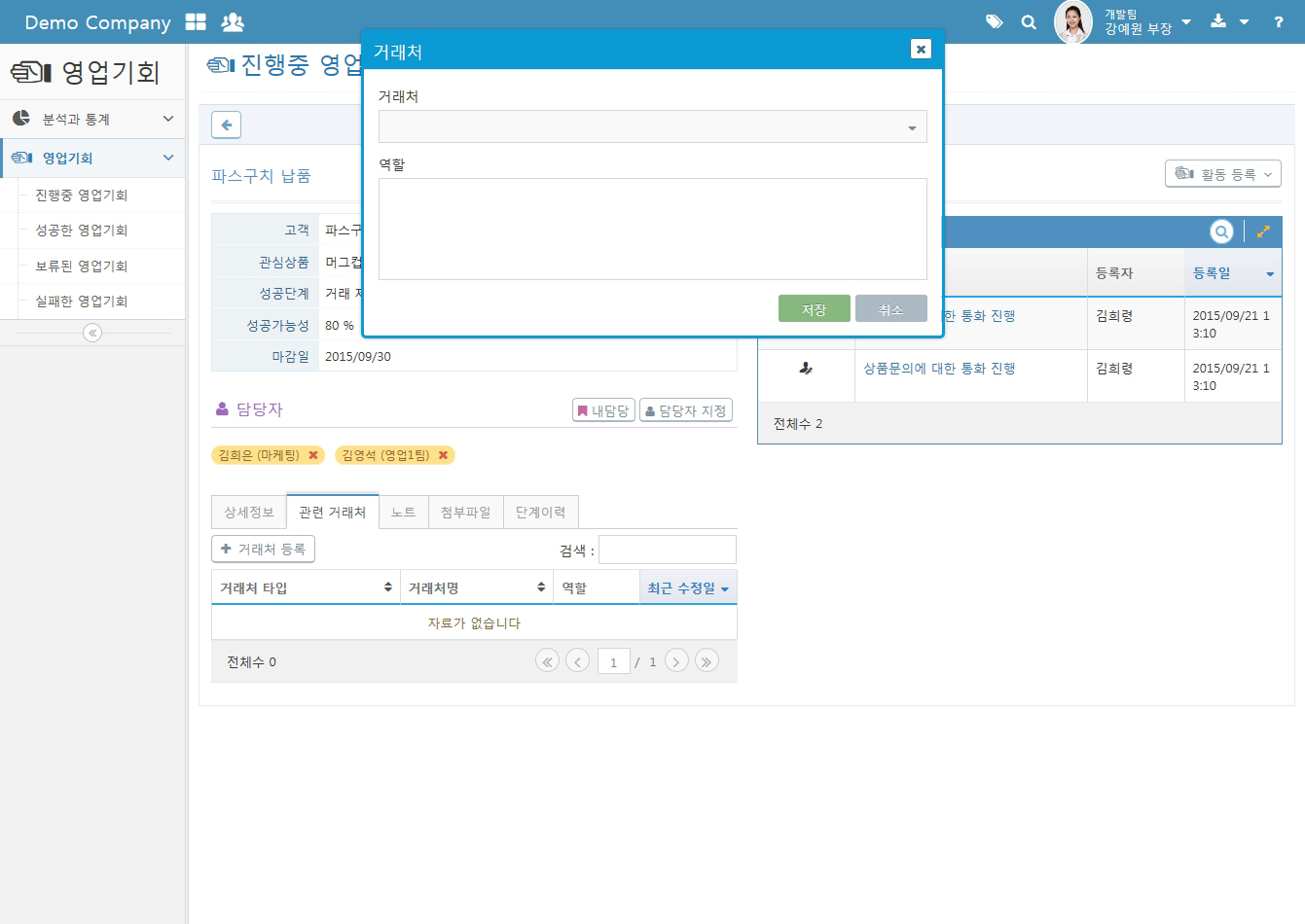Click the 거래처 등록 button
The image size is (1305, 924).
click(x=263, y=550)
